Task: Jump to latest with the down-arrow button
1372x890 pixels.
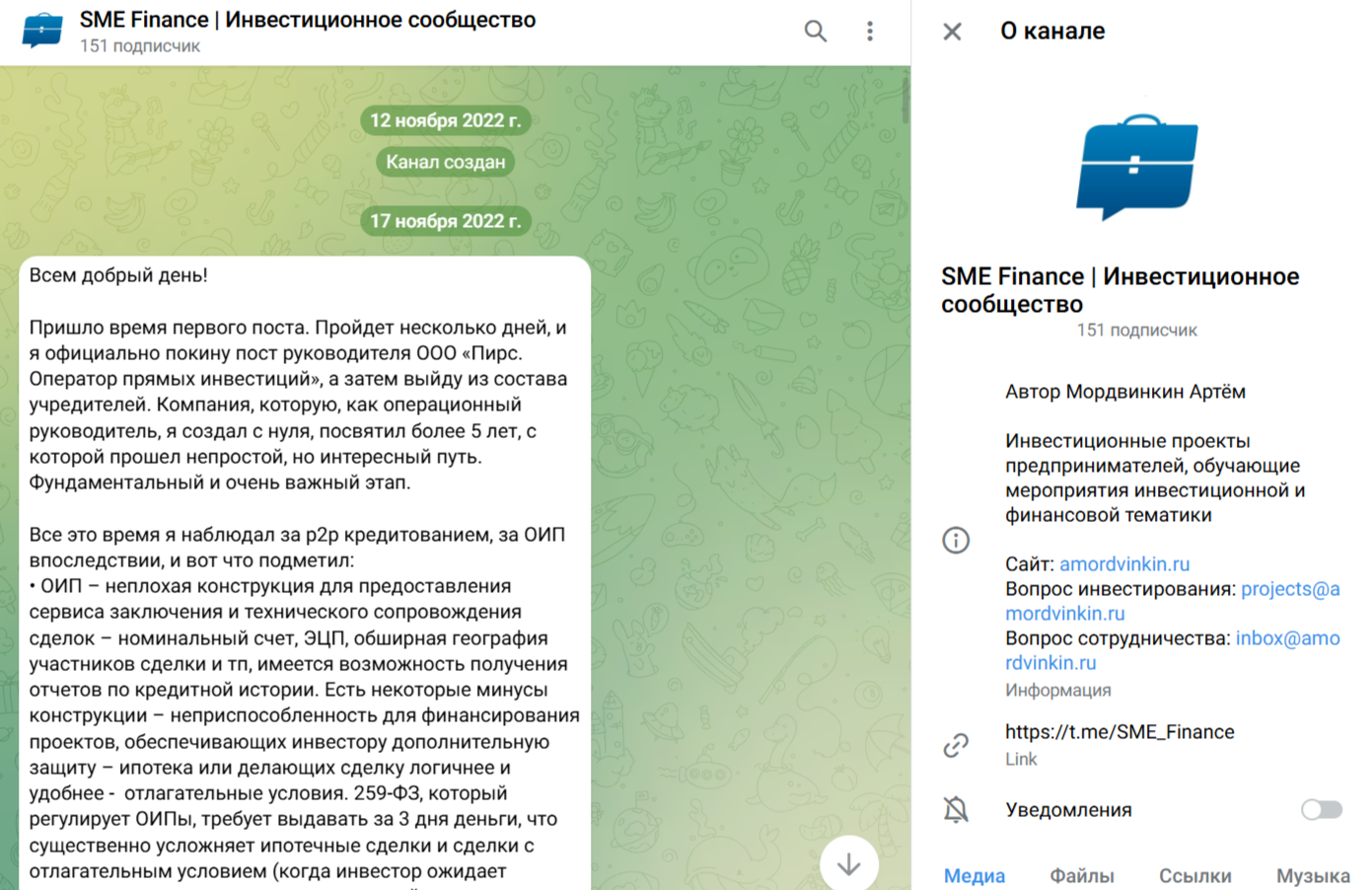Action: [849, 863]
